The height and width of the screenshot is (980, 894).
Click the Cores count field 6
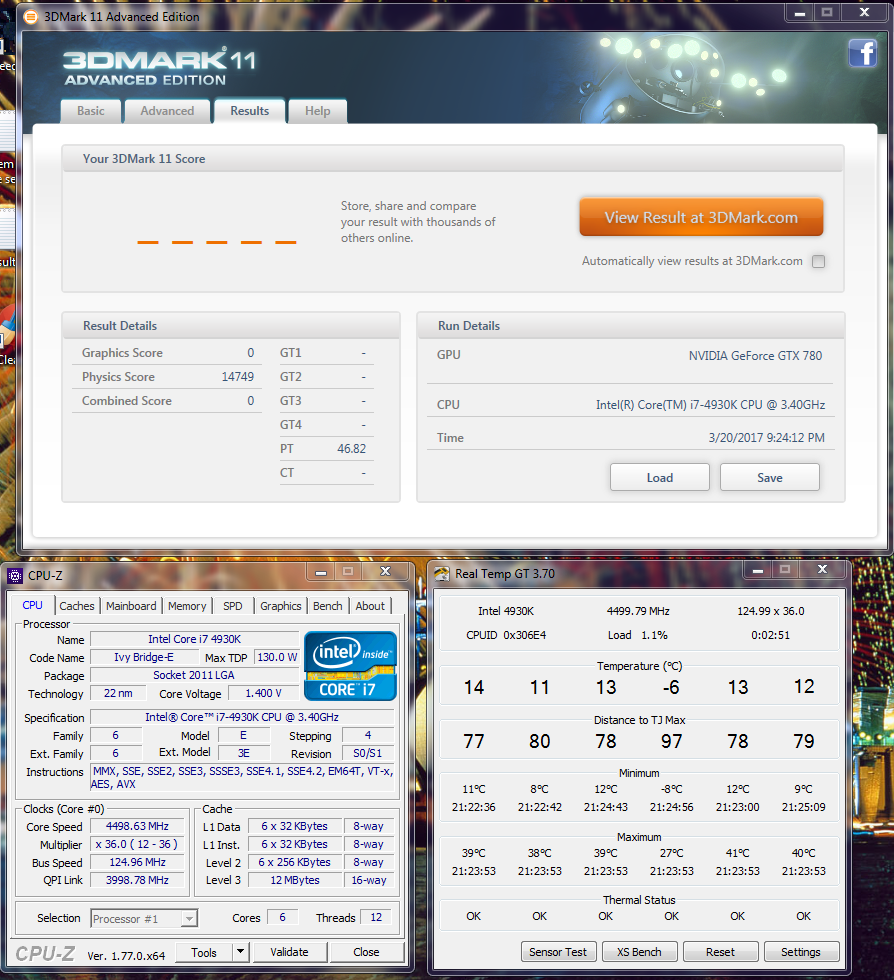tap(283, 918)
